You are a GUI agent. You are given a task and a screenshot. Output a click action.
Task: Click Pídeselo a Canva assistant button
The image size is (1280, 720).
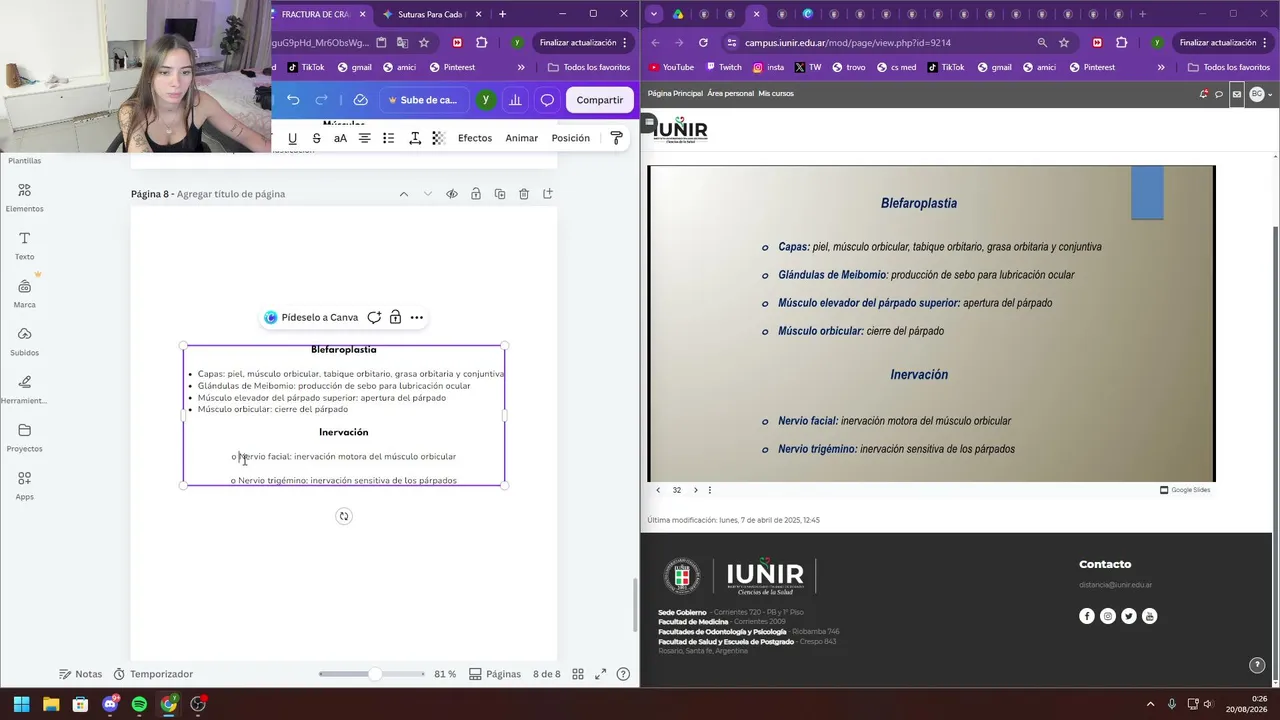pos(311,317)
